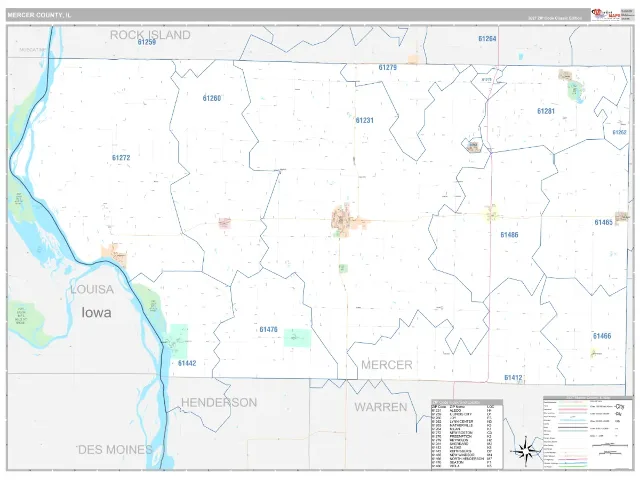Click ZIP code label 61264
The image size is (640, 480).
point(487,39)
